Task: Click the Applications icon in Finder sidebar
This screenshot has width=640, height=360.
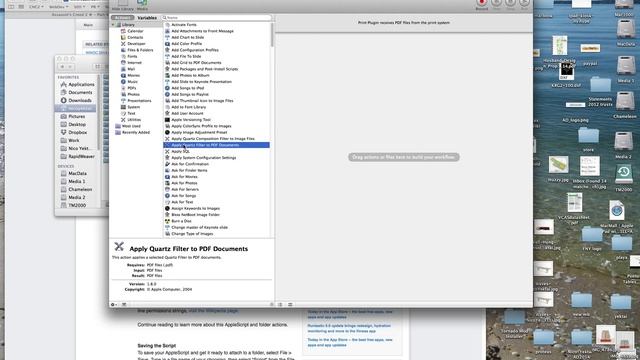Action: tap(64, 84)
